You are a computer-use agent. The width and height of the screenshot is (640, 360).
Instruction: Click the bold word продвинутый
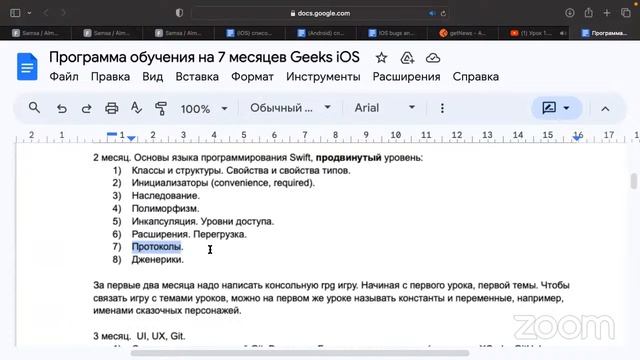349,158
